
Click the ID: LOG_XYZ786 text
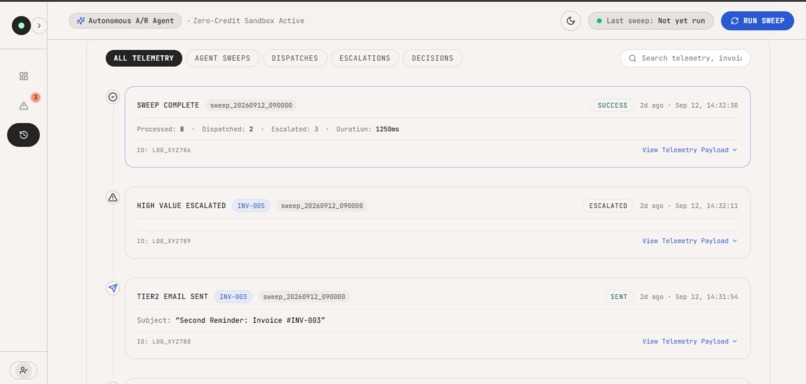tap(163, 150)
